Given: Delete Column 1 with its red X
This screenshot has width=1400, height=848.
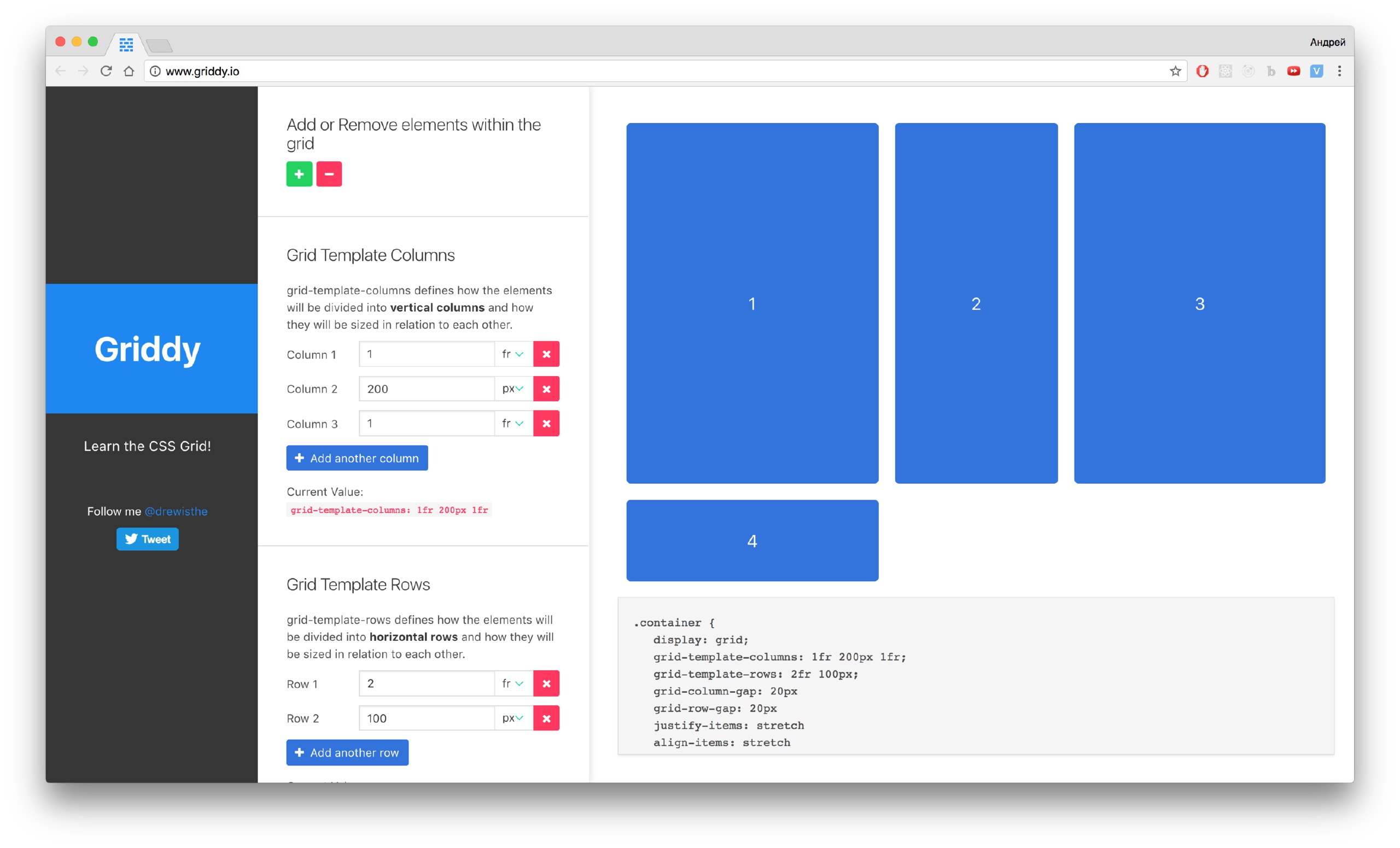Looking at the screenshot, I should [x=546, y=354].
